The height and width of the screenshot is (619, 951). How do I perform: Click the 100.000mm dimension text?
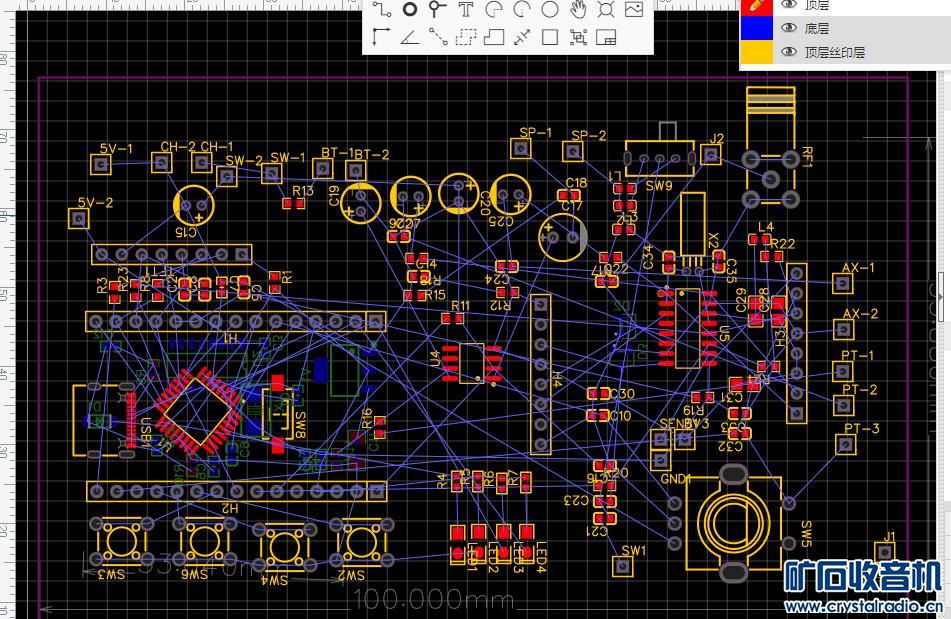coord(432,600)
